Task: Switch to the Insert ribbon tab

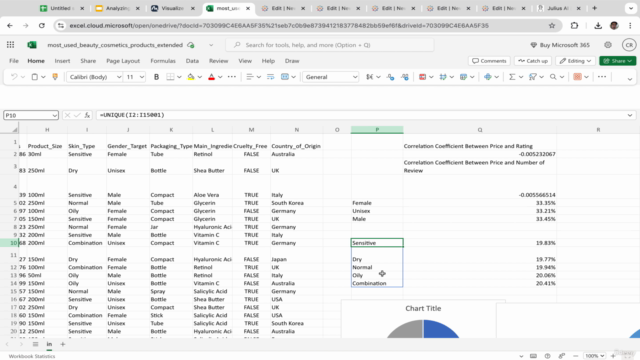Action: click(x=62, y=61)
